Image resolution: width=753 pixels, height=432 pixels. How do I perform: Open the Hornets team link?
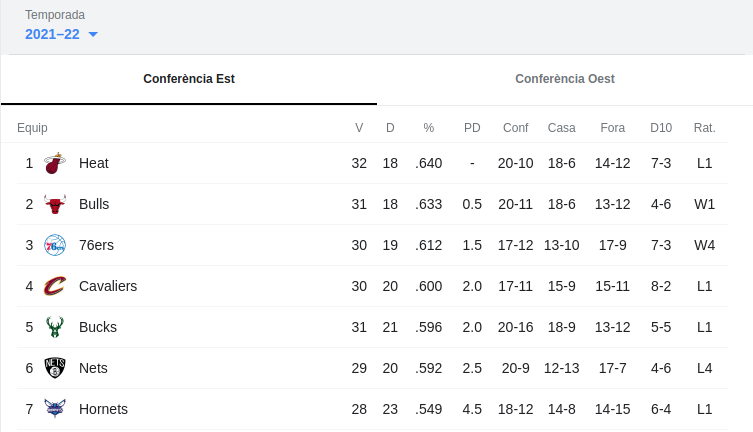103,409
